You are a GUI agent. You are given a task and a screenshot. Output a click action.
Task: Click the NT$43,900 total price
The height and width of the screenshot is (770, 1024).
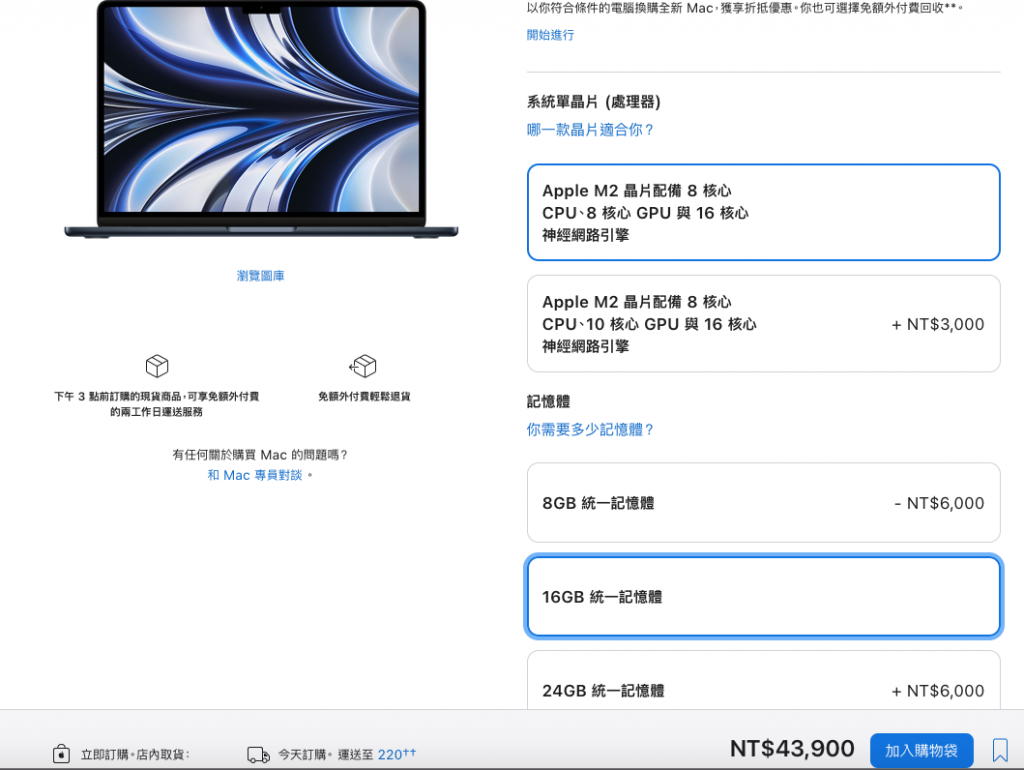792,748
